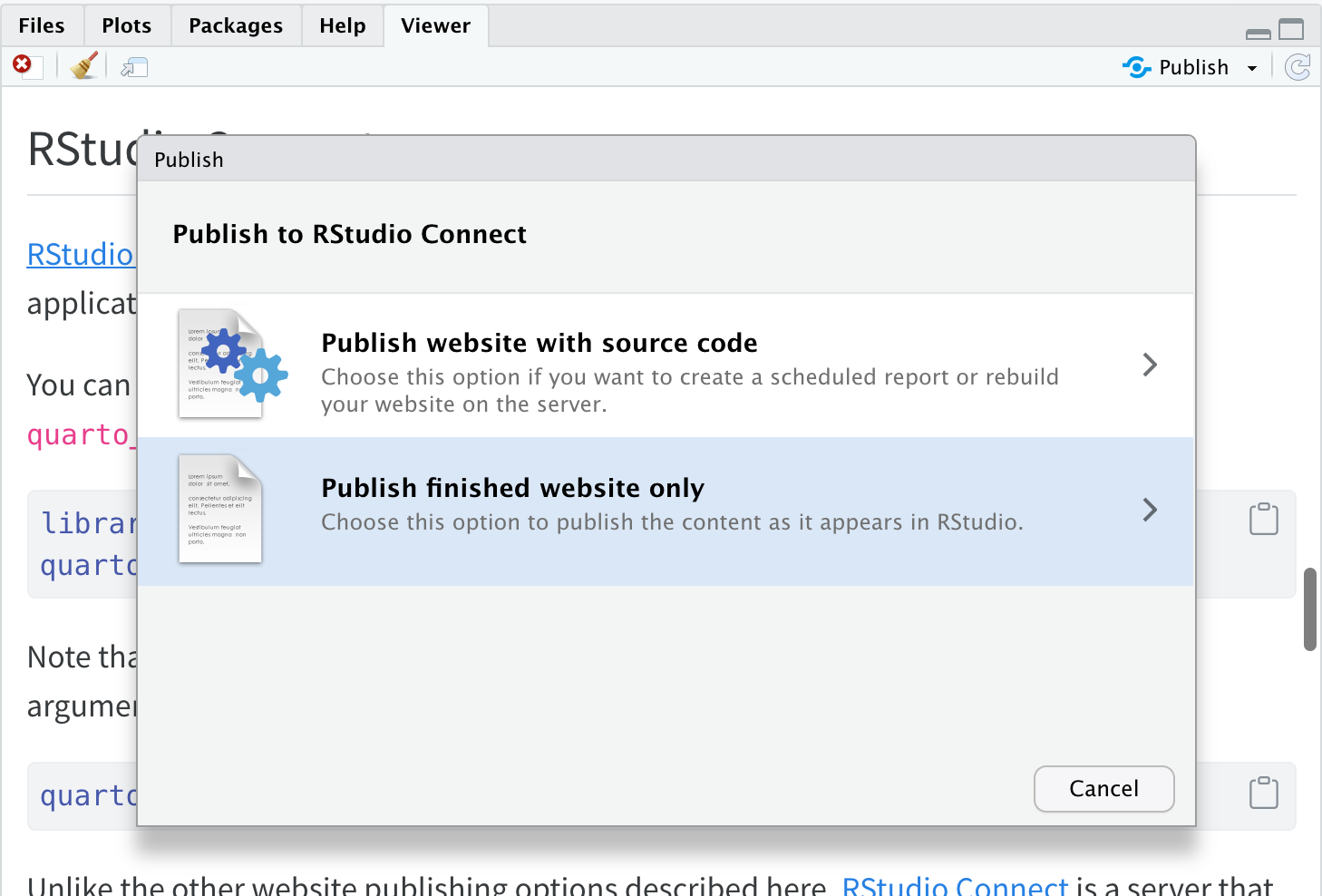The width and height of the screenshot is (1322, 896).
Task: Cancel the Publish dialog
Action: [1103, 789]
